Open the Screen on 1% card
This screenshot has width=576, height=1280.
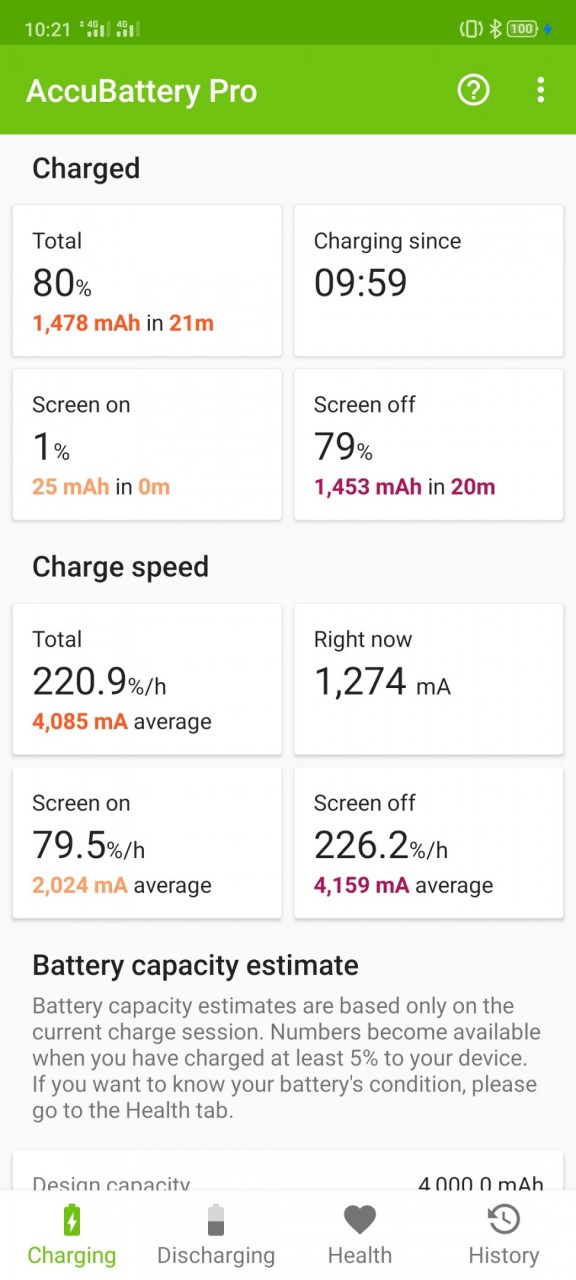[x=147, y=445]
